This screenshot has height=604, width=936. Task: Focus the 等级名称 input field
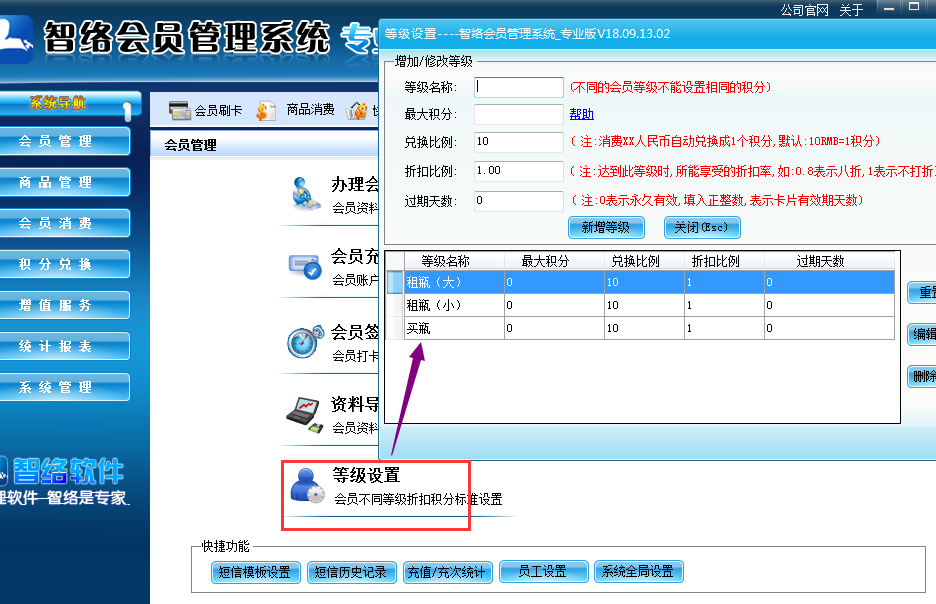pyautogui.click(x=519, y=87)
